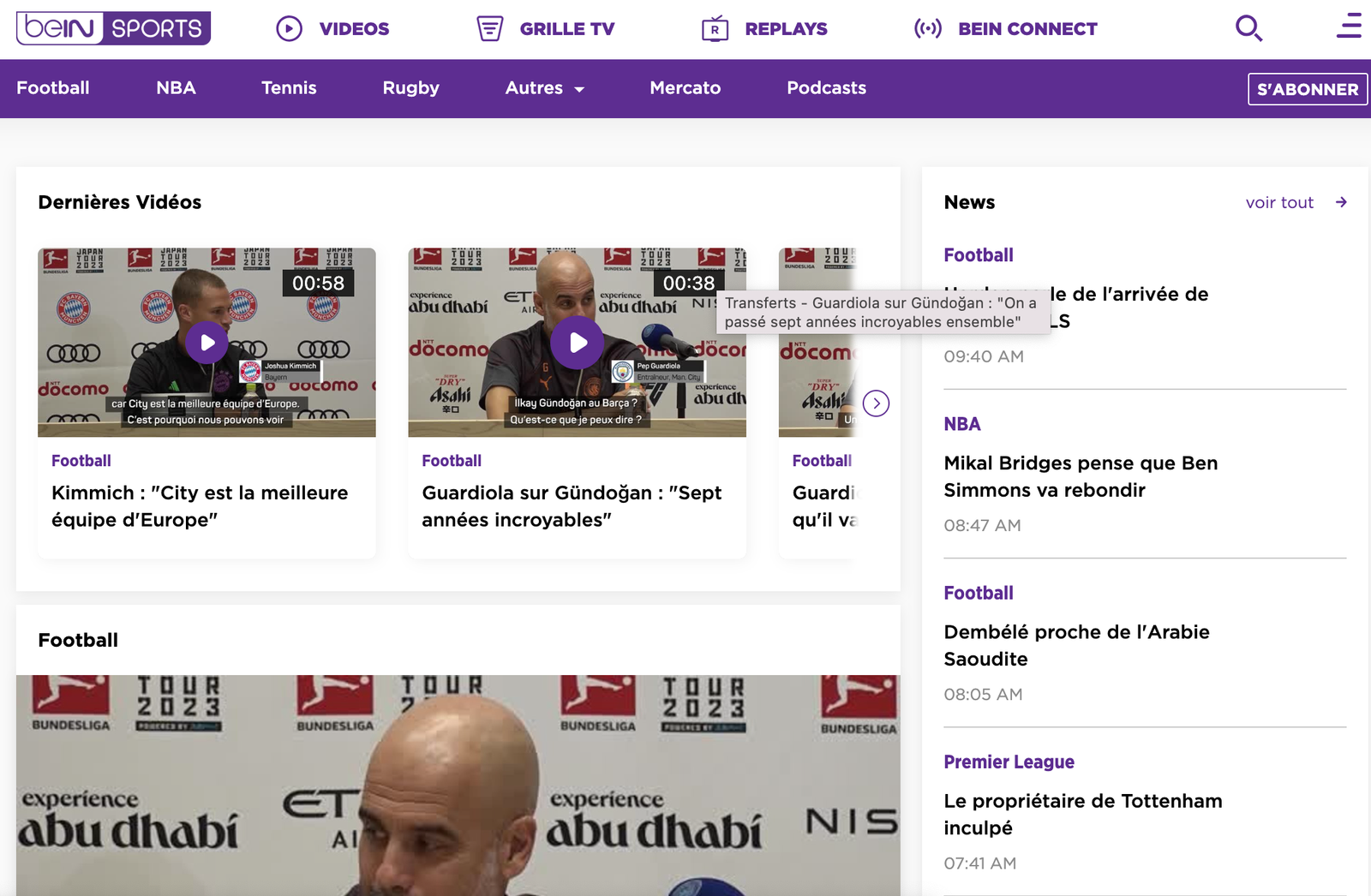Select the Tennis navigation tab
Screen dimensions: 1371x896
tap(289, 88)
